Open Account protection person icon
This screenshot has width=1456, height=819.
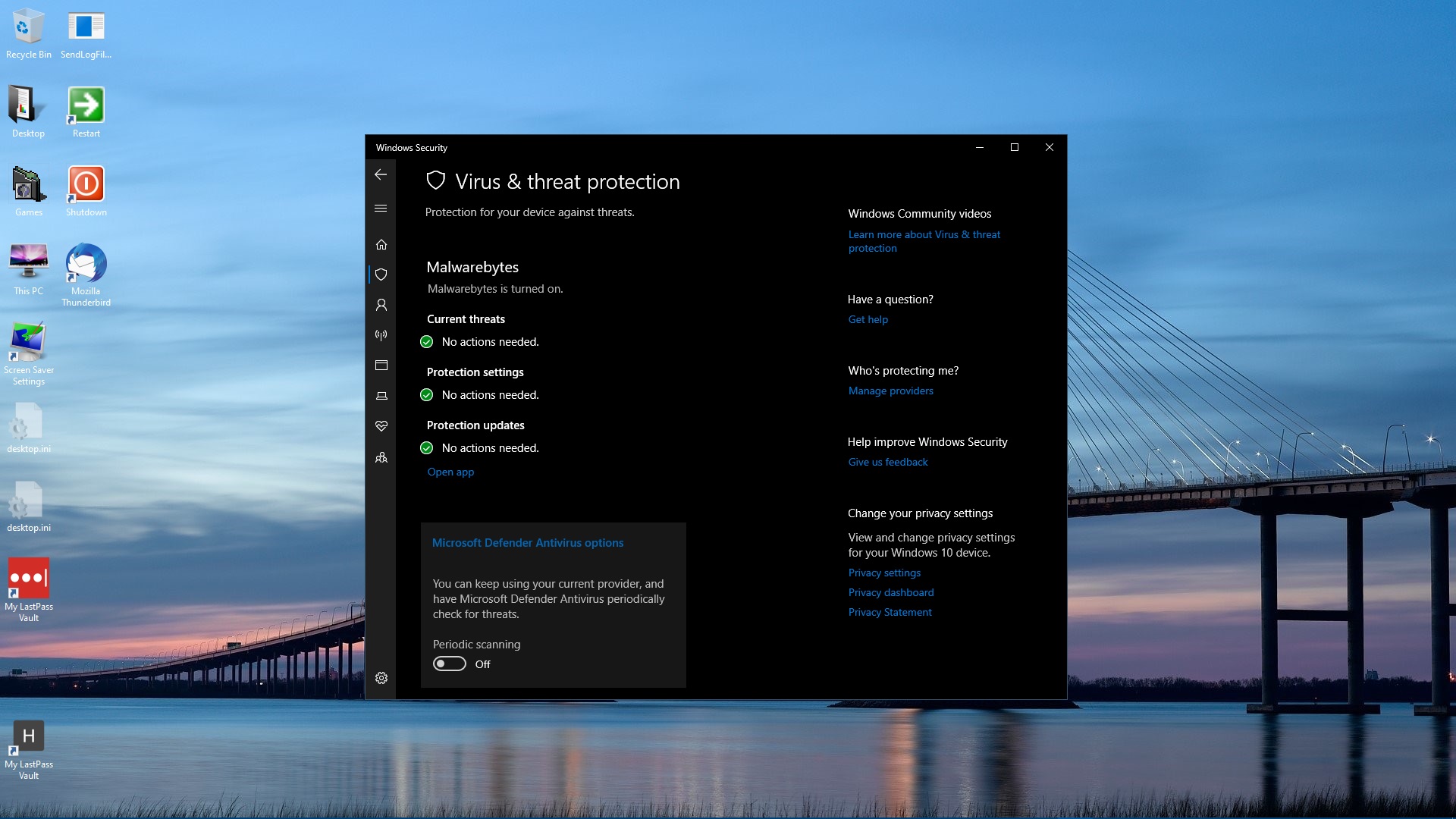pyautogui.click(x=381, y=305)
